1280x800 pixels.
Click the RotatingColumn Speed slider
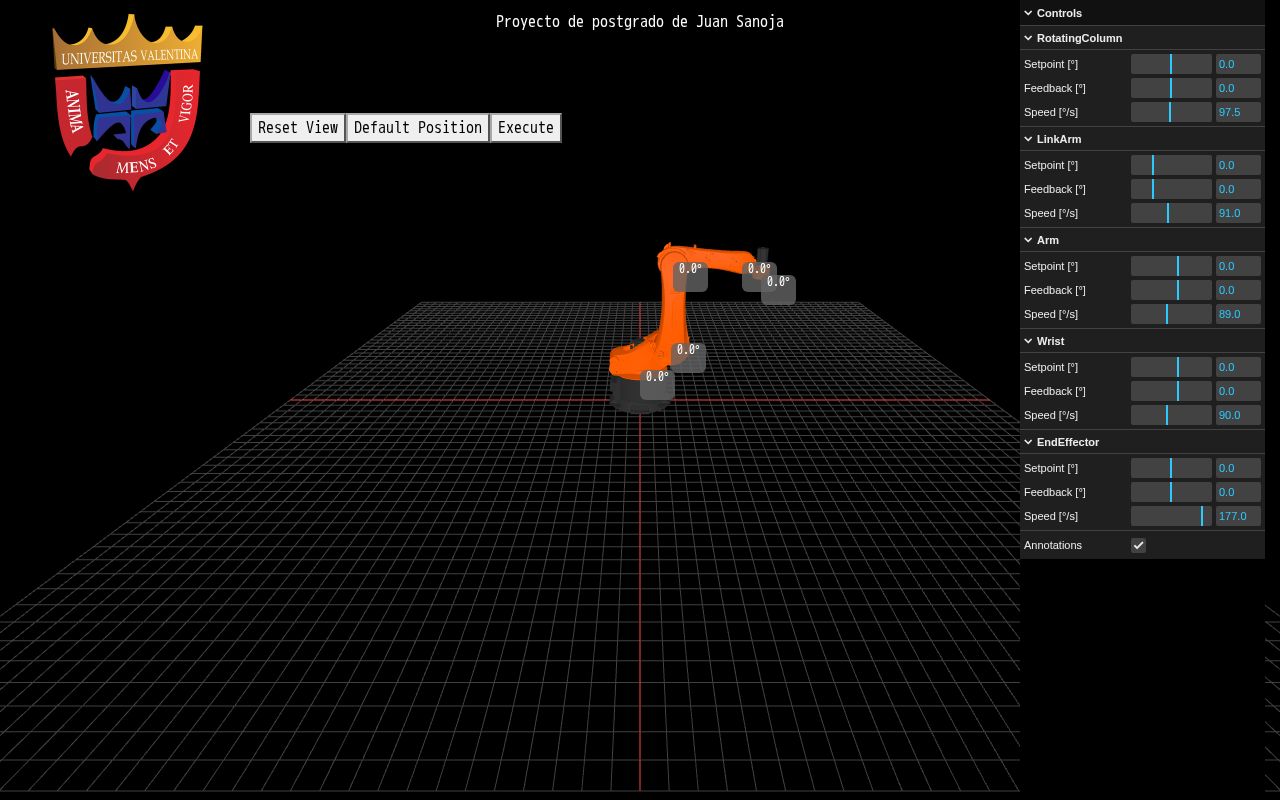pyautogui.click(x=1171, y=112)
